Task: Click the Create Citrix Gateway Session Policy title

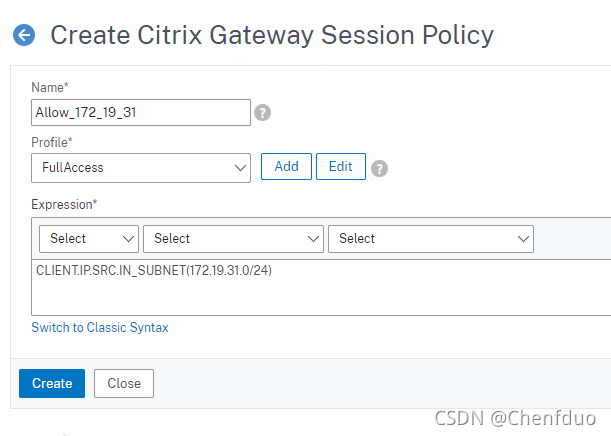Action: pos(272,36)
